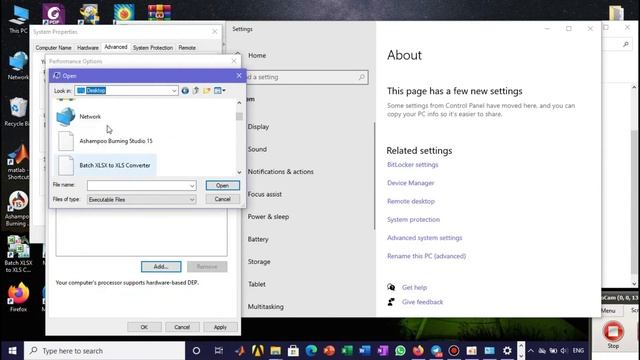Image resolution: width=640 pixels, height=360 pixels.
Task: Click the taskbar search box
Action: (104, 351)
